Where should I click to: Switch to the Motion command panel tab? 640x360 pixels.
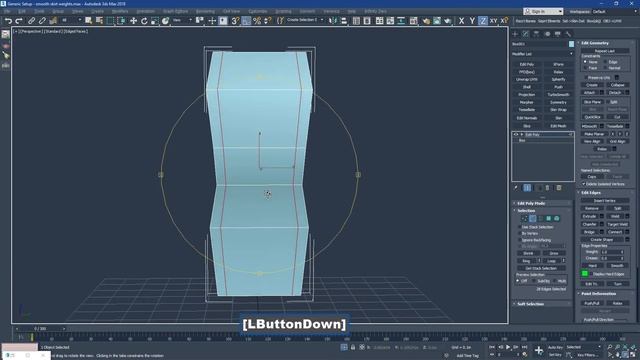click(547, 34)
